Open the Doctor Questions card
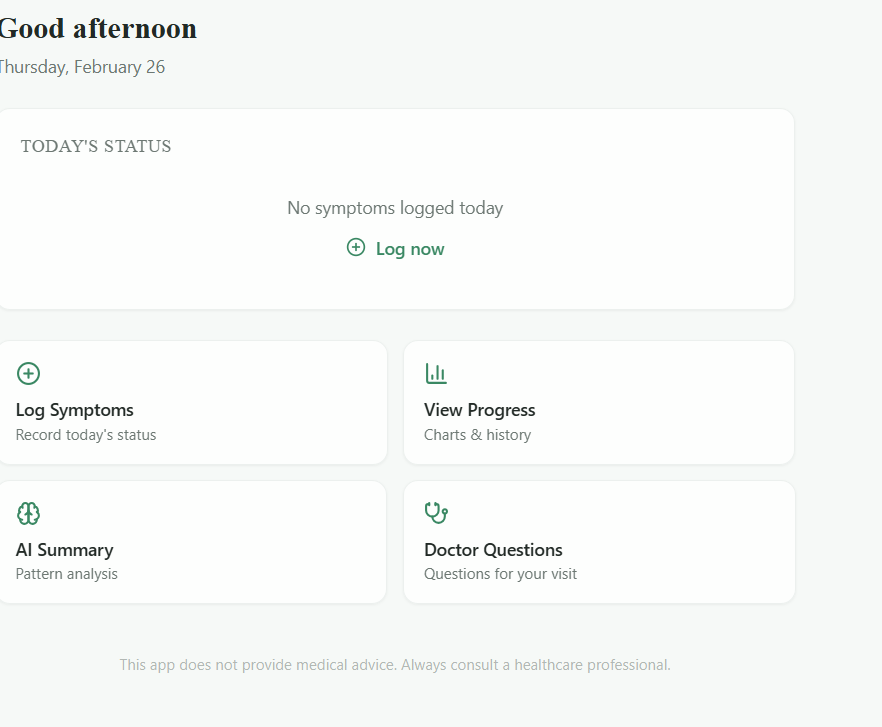The width and height of the screenshot is (882, 727). [598, 542]
